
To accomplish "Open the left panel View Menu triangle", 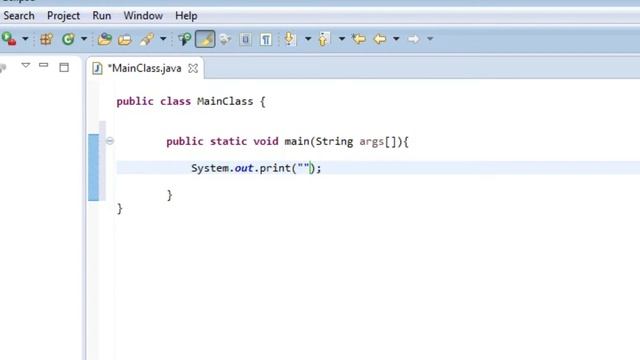I will (x=26, y=65).
